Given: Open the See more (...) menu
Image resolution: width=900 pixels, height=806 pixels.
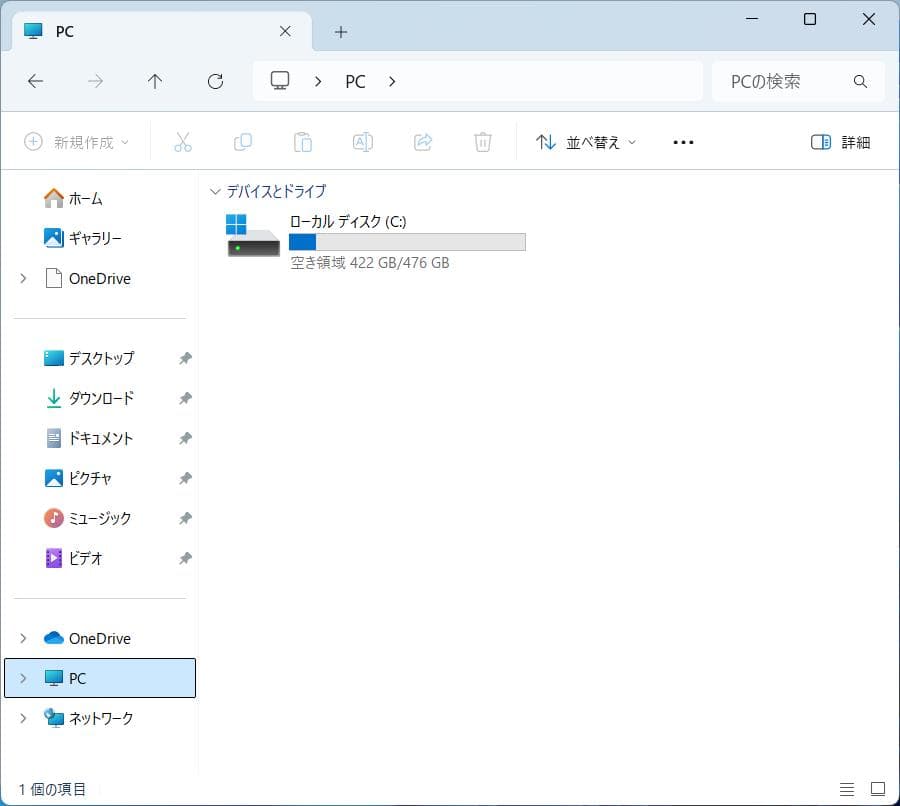Looking at the screenshot, I should [x=683, y=142].
